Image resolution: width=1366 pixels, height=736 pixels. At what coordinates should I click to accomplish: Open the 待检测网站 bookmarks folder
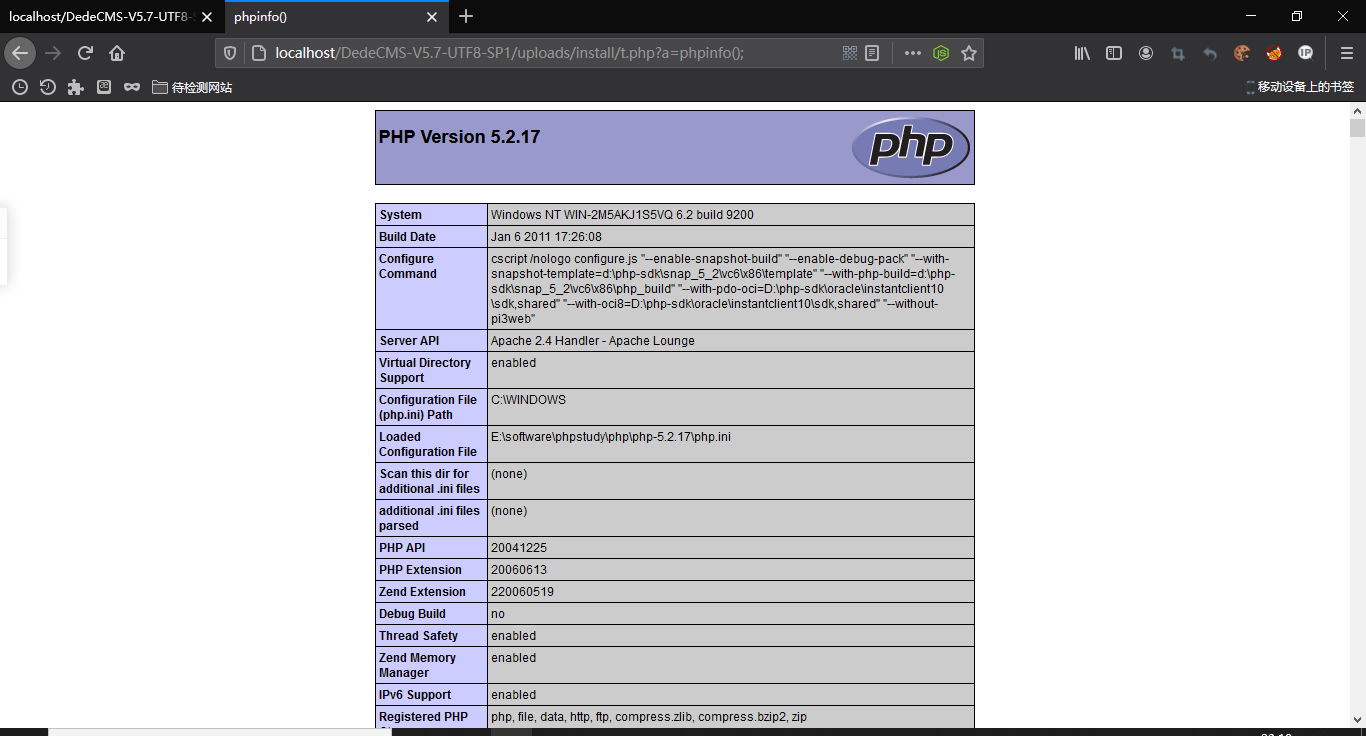(x=192, y=87)
